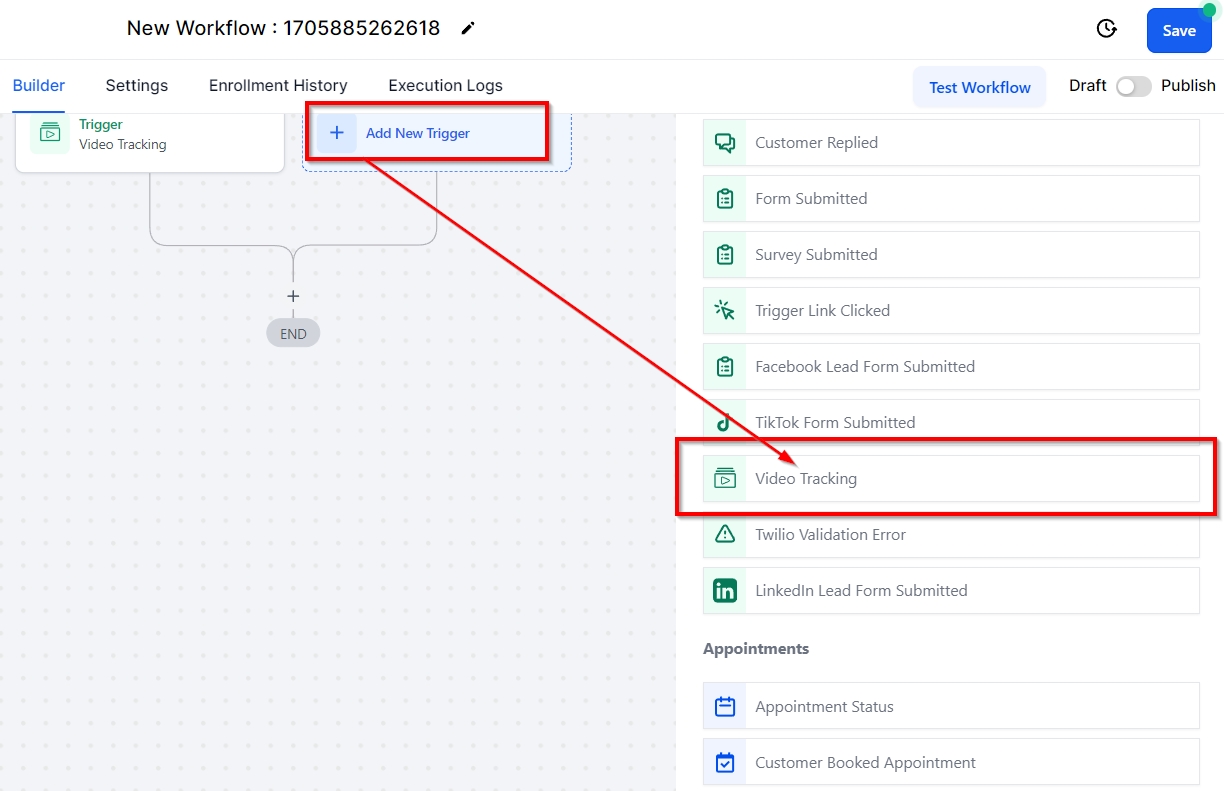
Task: Click the Customer Replied chat icon
Action: click(x=725, y=143)
